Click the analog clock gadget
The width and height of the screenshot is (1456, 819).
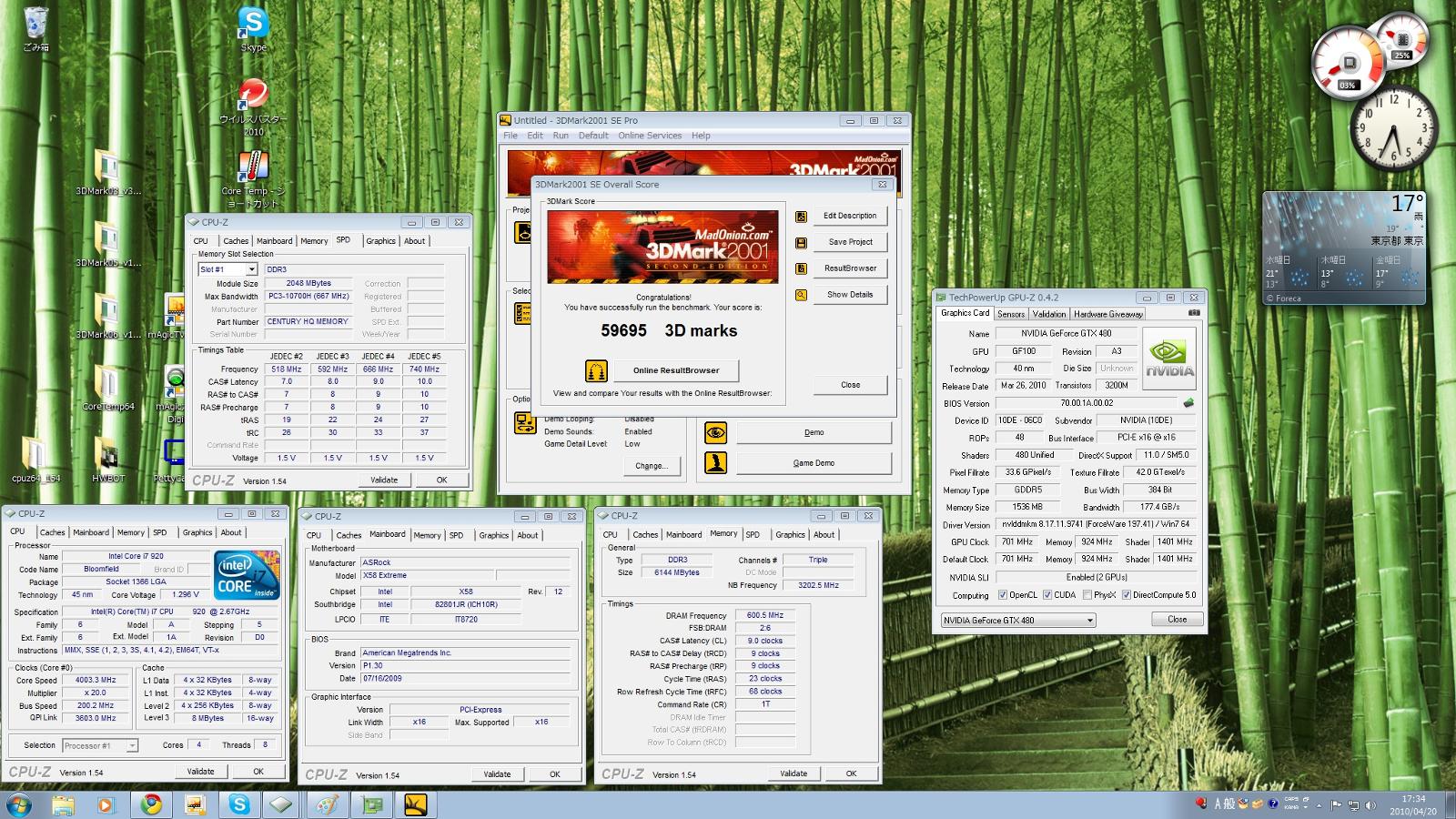pyautogui.click(x=1392, y=128)
